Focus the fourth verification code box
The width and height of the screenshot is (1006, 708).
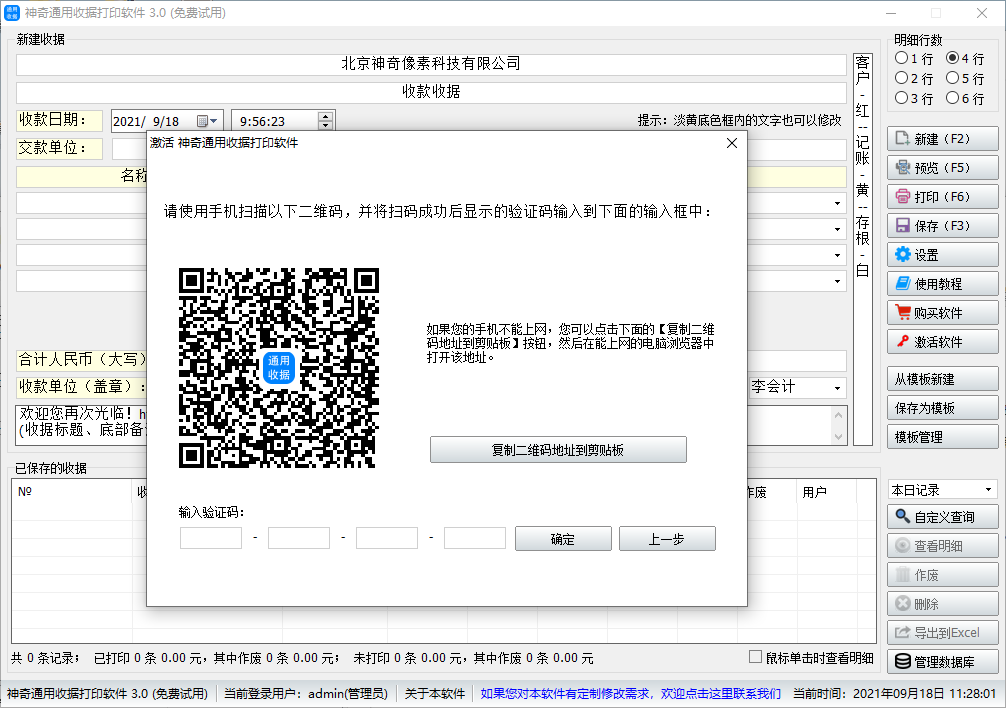tap(475, 538)
